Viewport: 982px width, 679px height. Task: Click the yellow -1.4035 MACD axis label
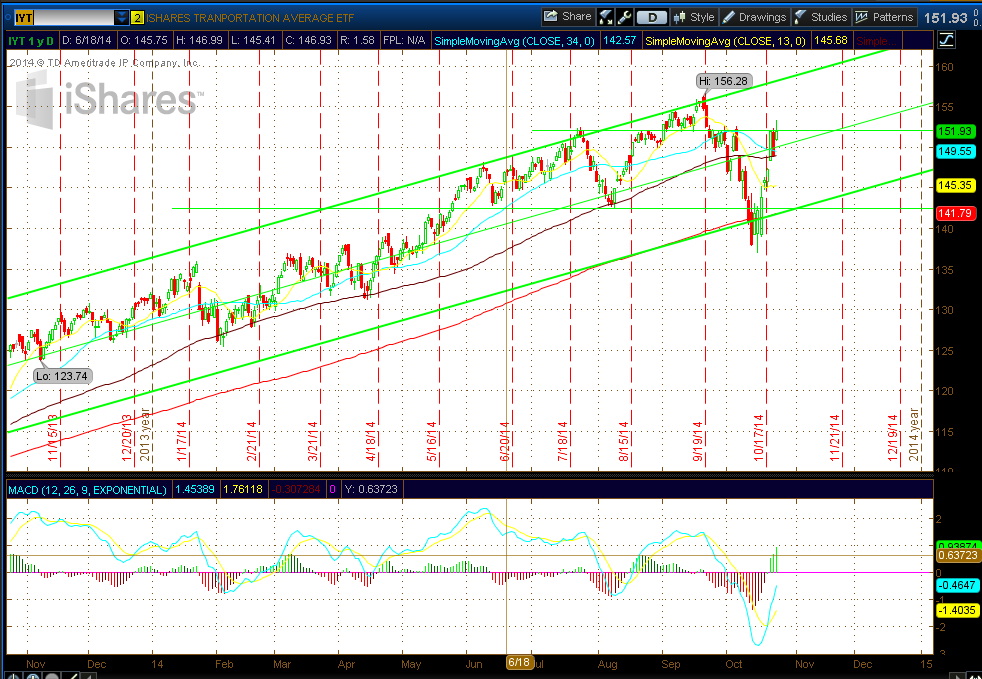[956, 609]
